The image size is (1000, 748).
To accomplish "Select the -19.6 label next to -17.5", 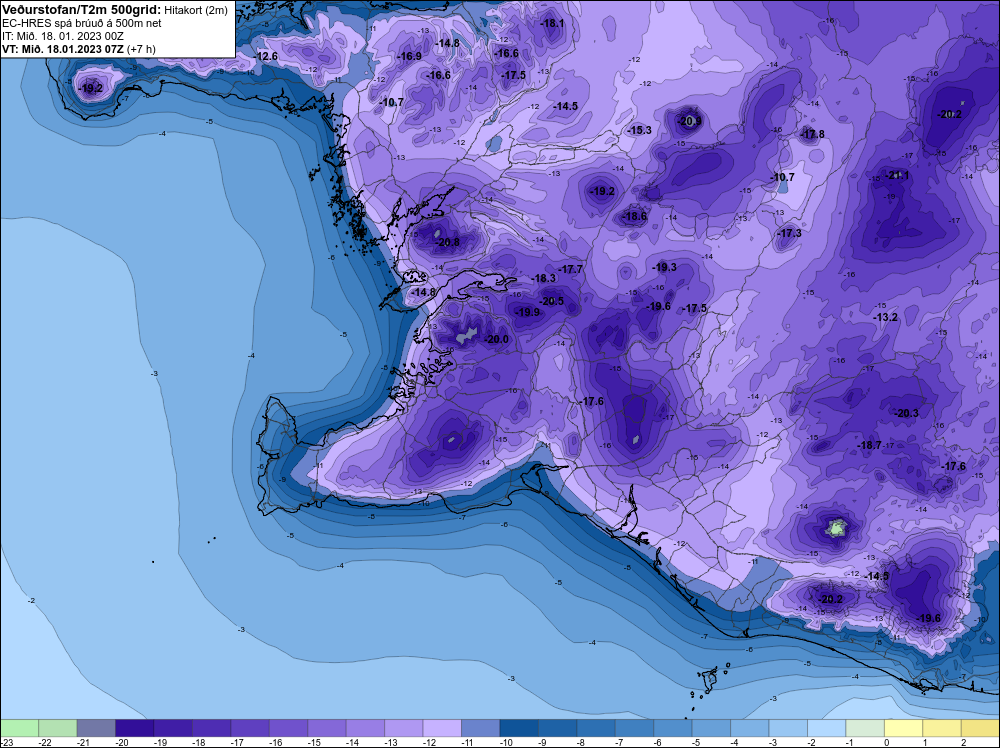I will pyautogui.click(x=659, y=306).
